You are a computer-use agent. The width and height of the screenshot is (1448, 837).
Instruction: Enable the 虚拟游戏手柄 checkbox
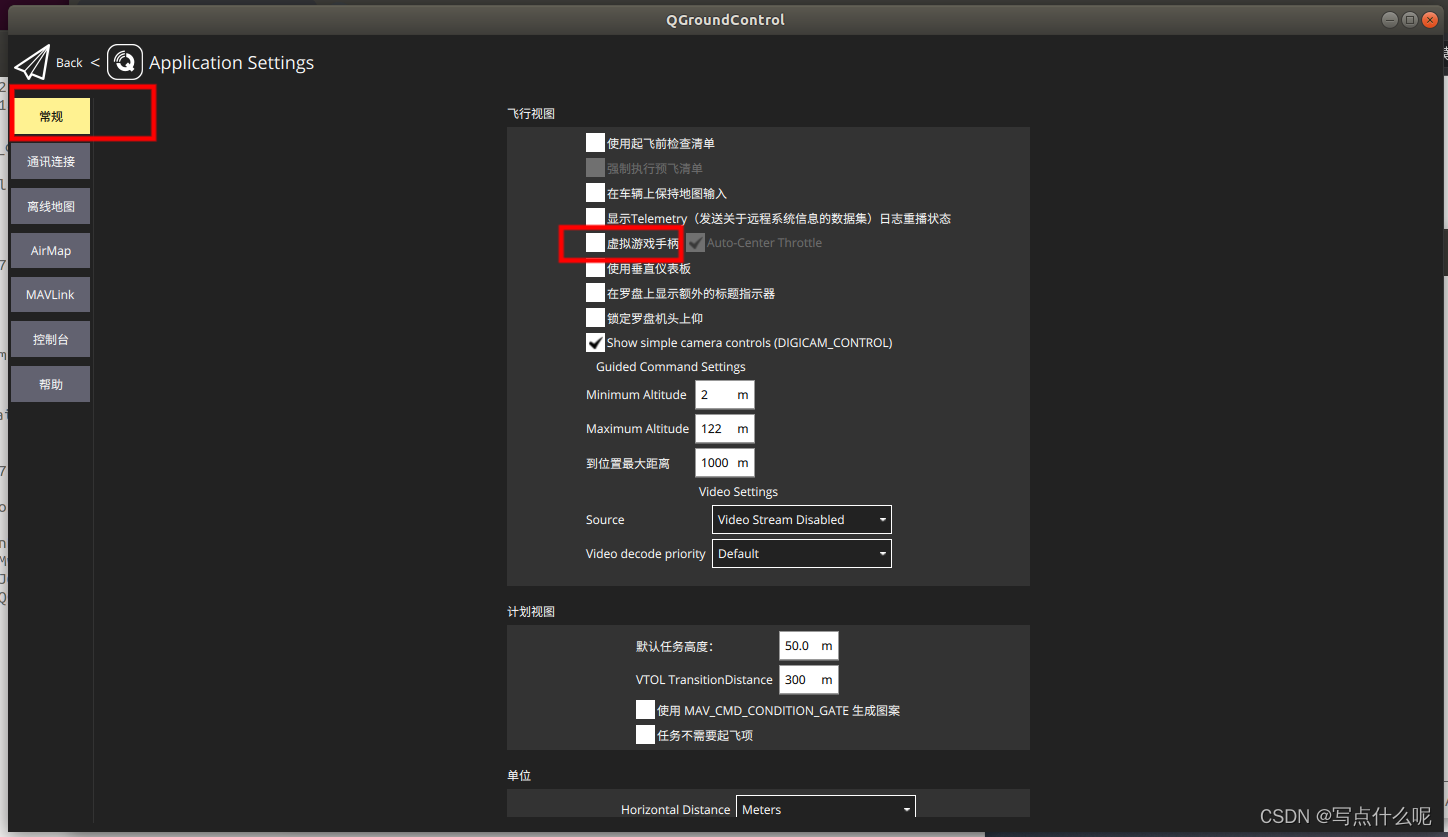click(595, 243)
